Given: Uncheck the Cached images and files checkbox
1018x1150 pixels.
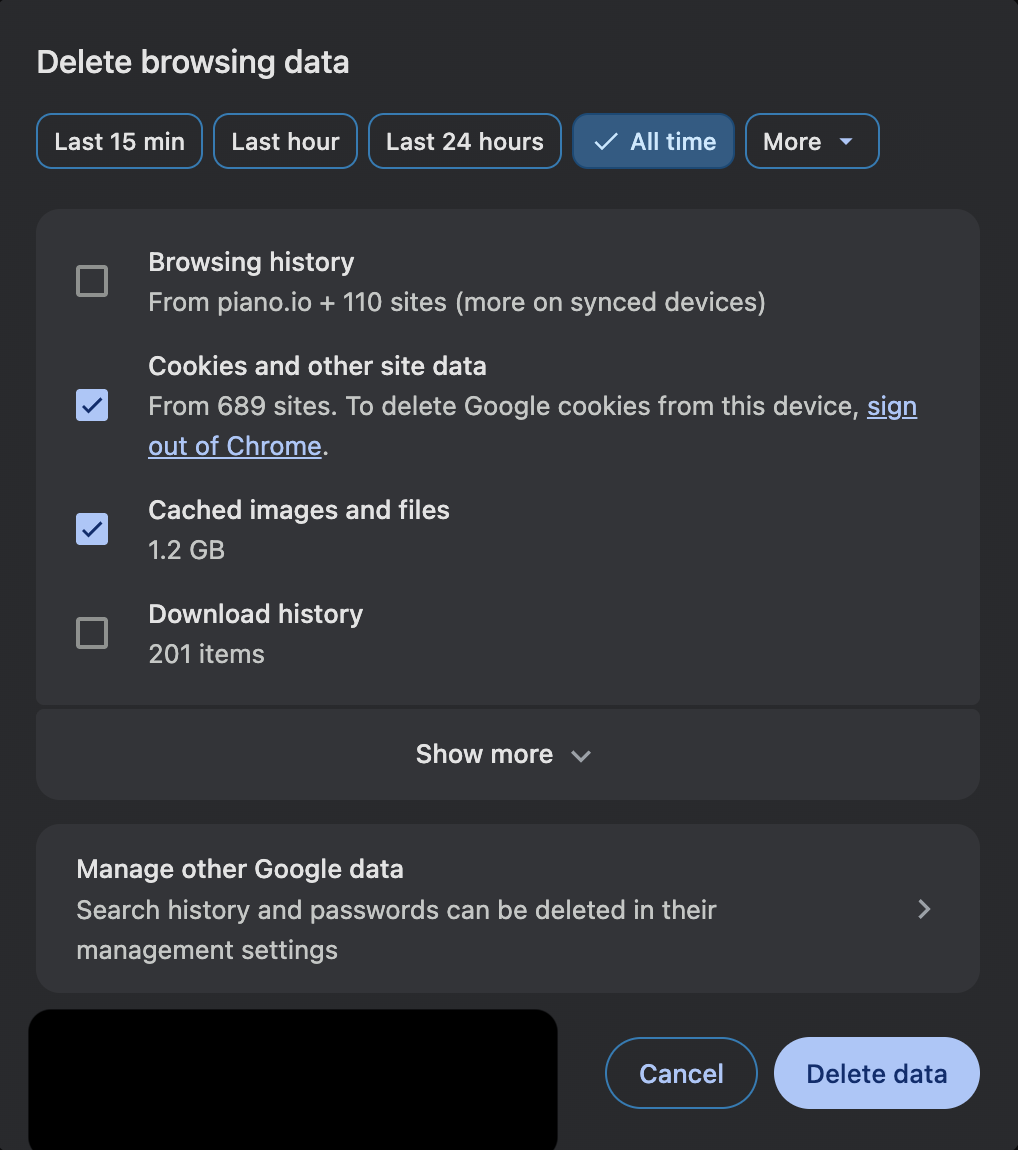Looking at the screenshot, I should tap(92, 529).
